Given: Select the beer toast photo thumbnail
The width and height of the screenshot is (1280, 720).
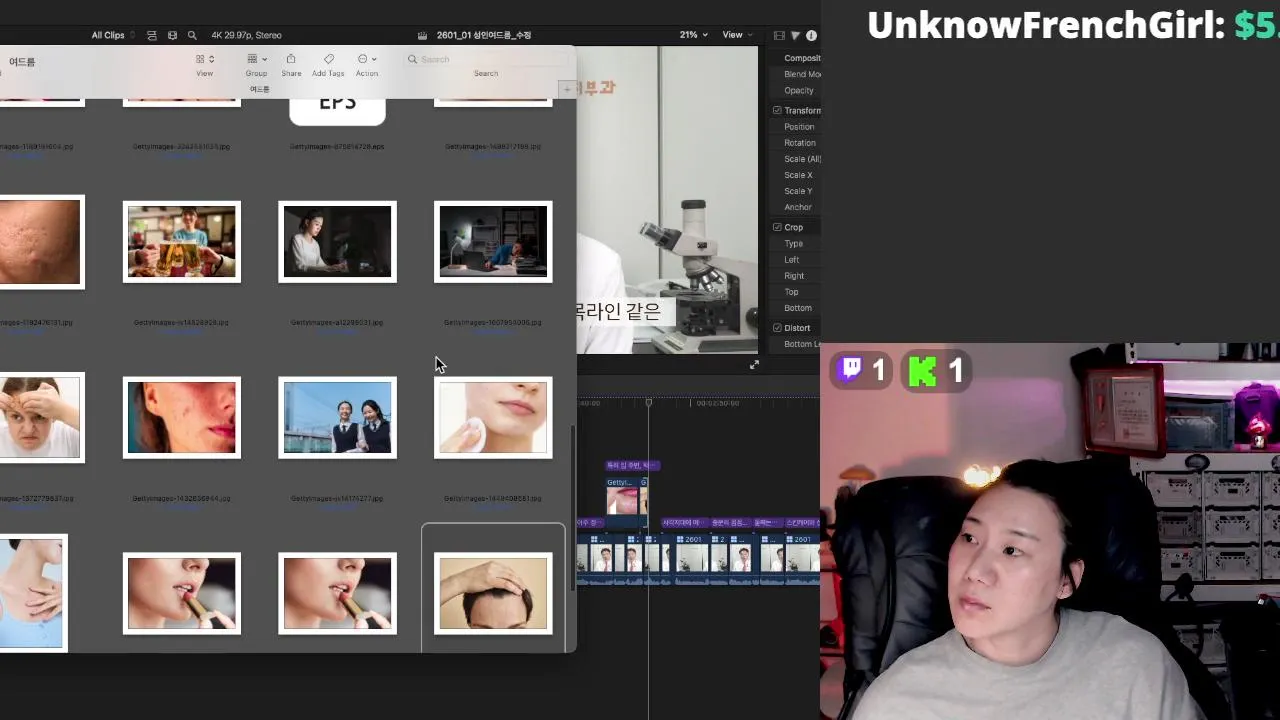Looking at the screenshot, I should 182,242.
